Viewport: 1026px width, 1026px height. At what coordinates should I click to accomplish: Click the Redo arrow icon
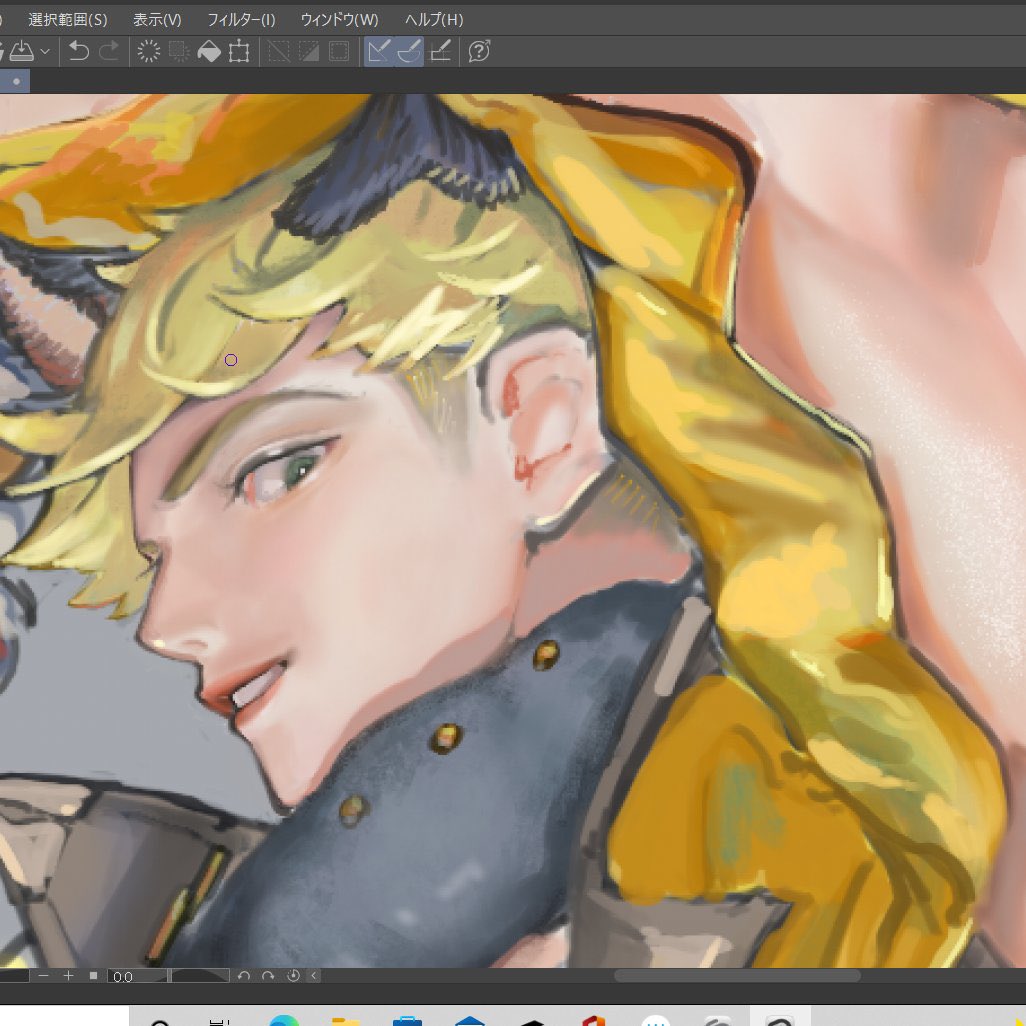tap(109, 51)
